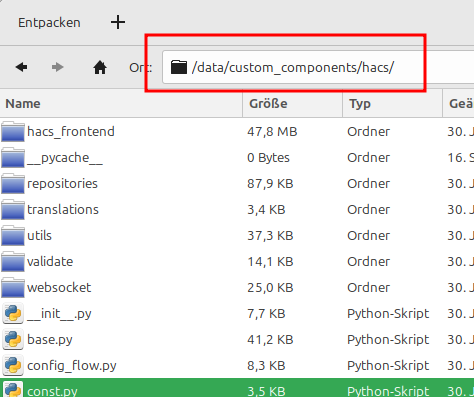
Task: Click the 41,2 KB size value
Action: coord(270,340)
